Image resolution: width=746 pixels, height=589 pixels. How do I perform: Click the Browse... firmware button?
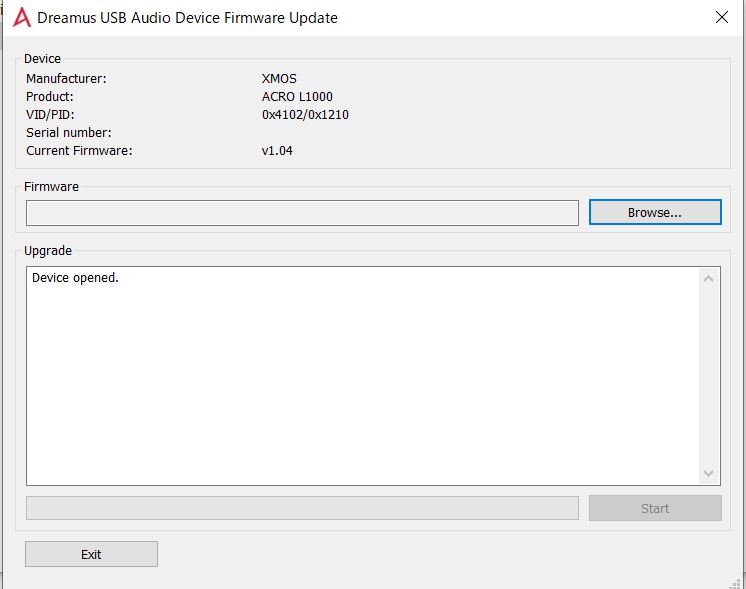point(655,212)
